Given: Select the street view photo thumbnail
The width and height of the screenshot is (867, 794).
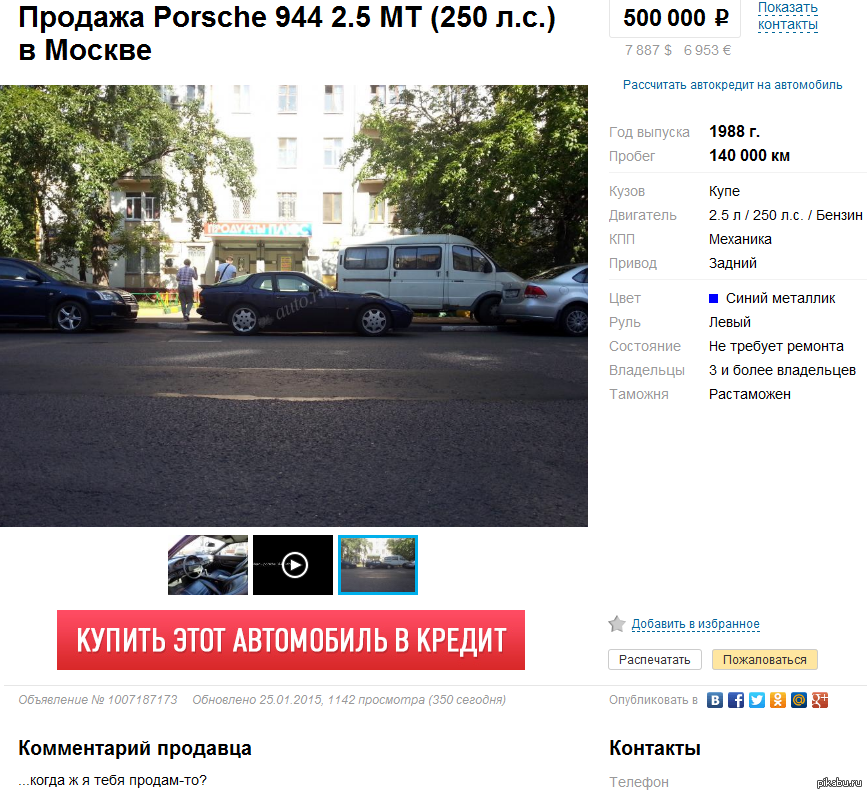Looking at the screenshot, I should 378,565.
